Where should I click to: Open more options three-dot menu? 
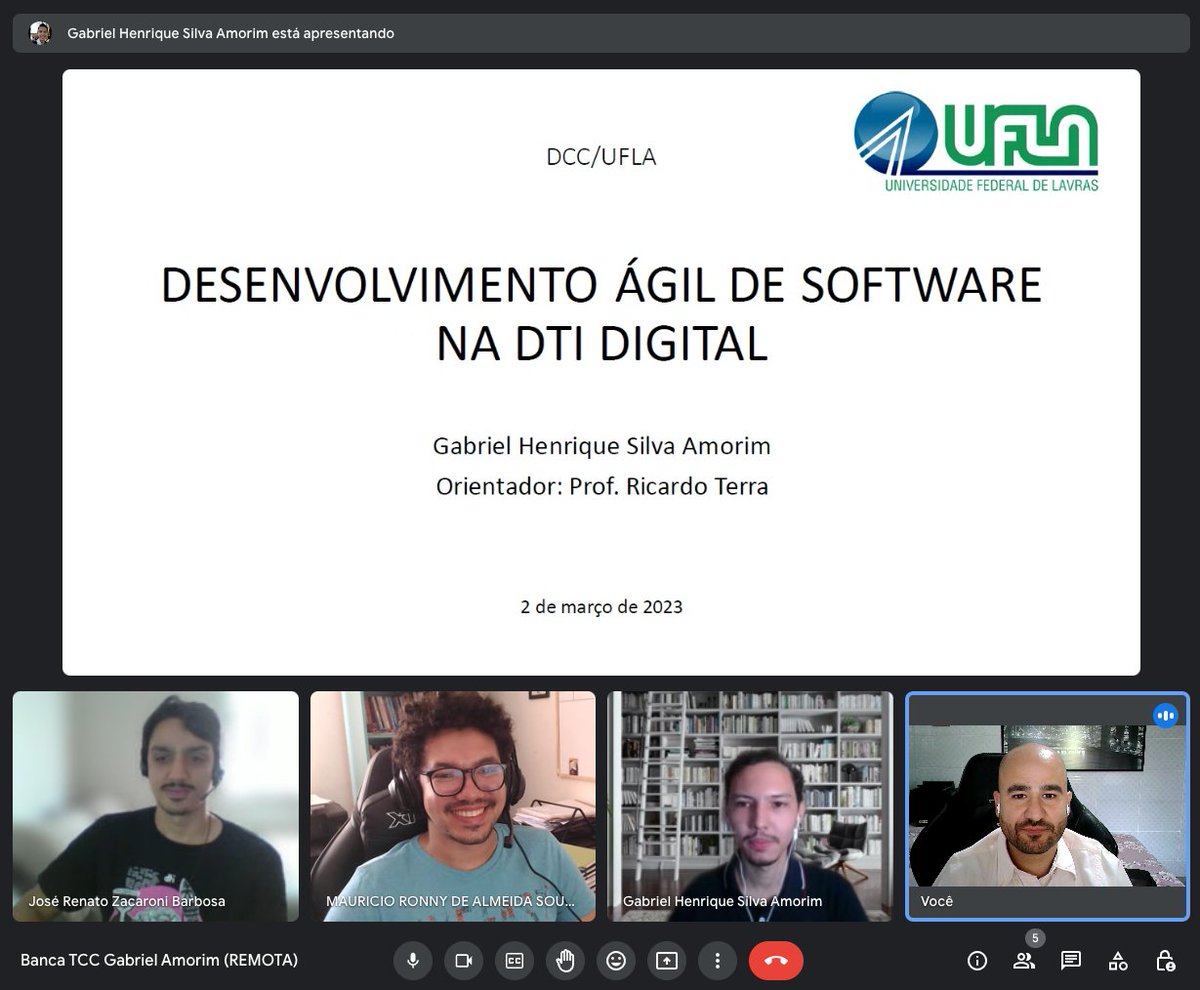(718, 961)
